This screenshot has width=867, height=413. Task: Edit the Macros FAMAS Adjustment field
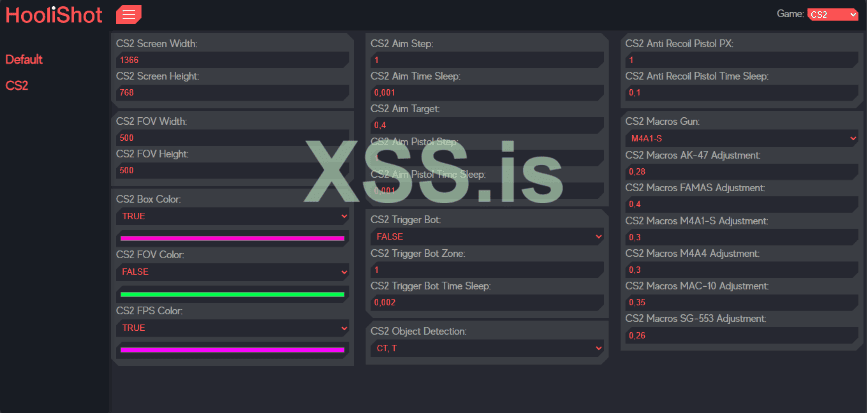(741, 205)
